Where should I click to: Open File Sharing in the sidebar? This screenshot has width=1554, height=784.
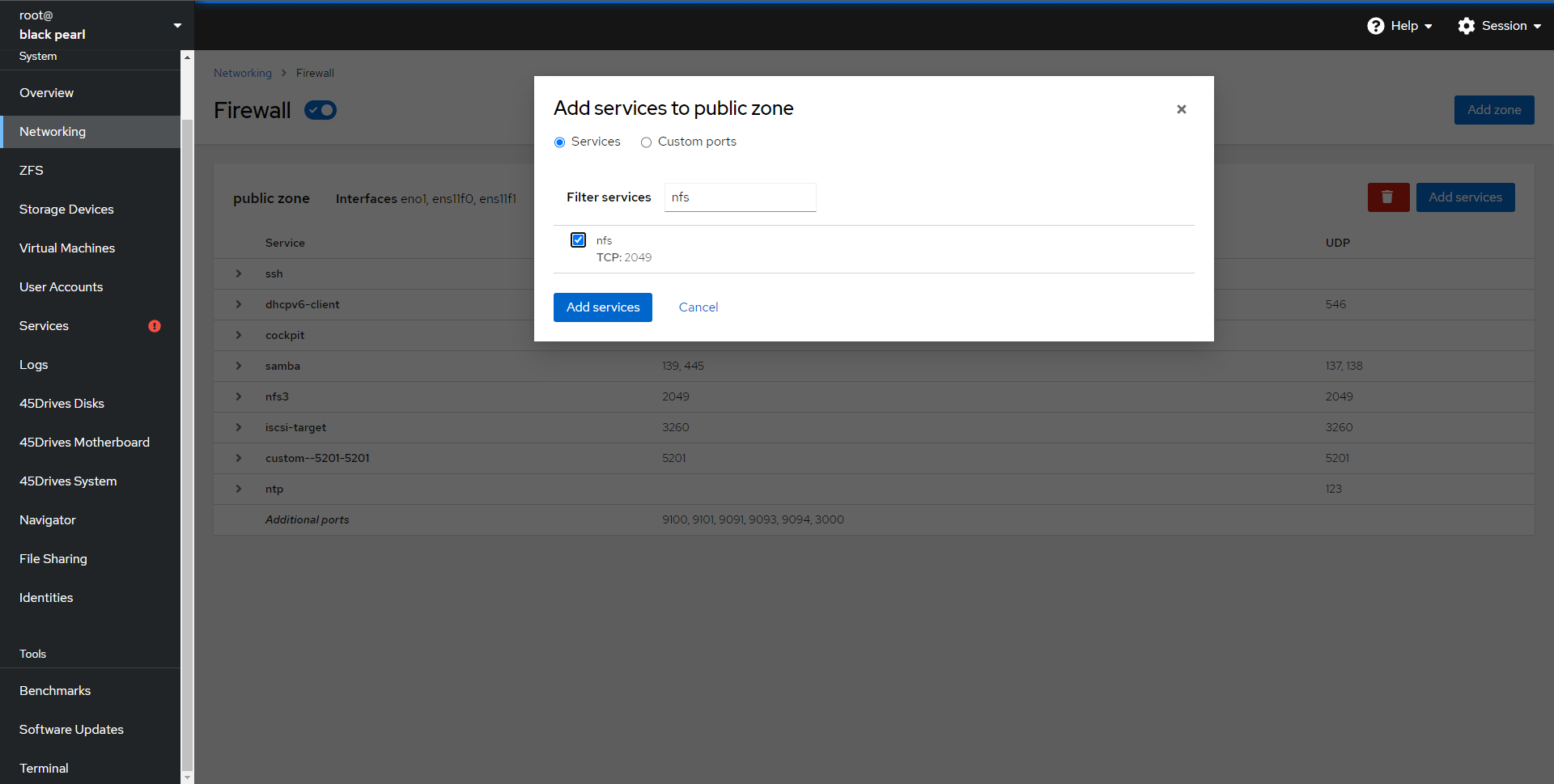point(90,559)
